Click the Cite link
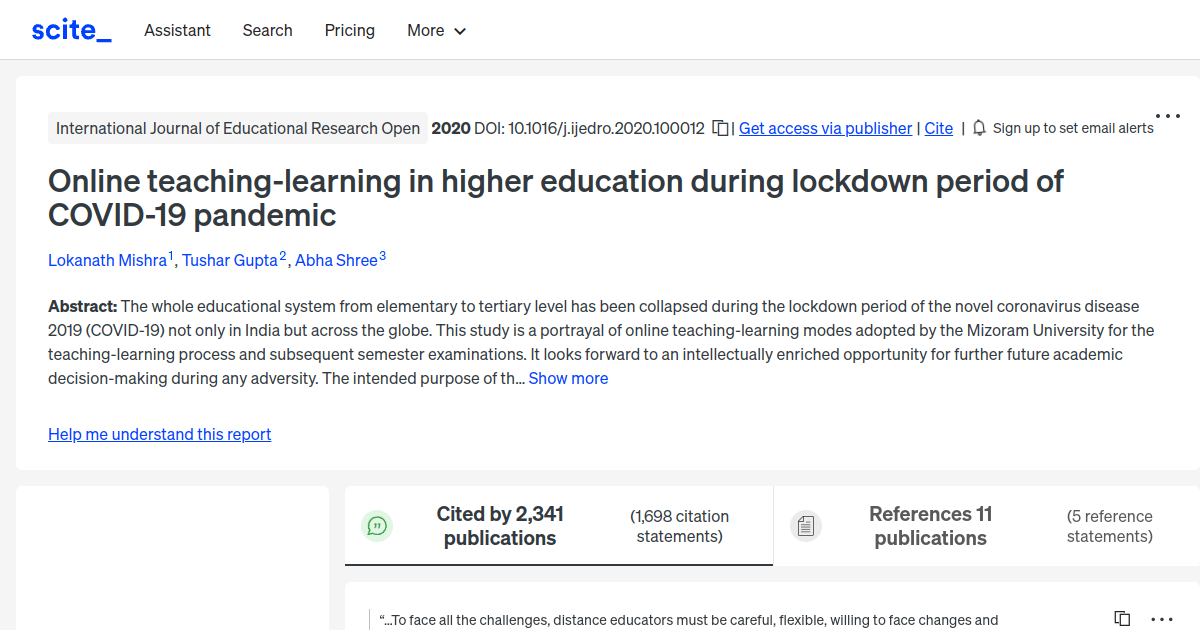 pos(938,128)
